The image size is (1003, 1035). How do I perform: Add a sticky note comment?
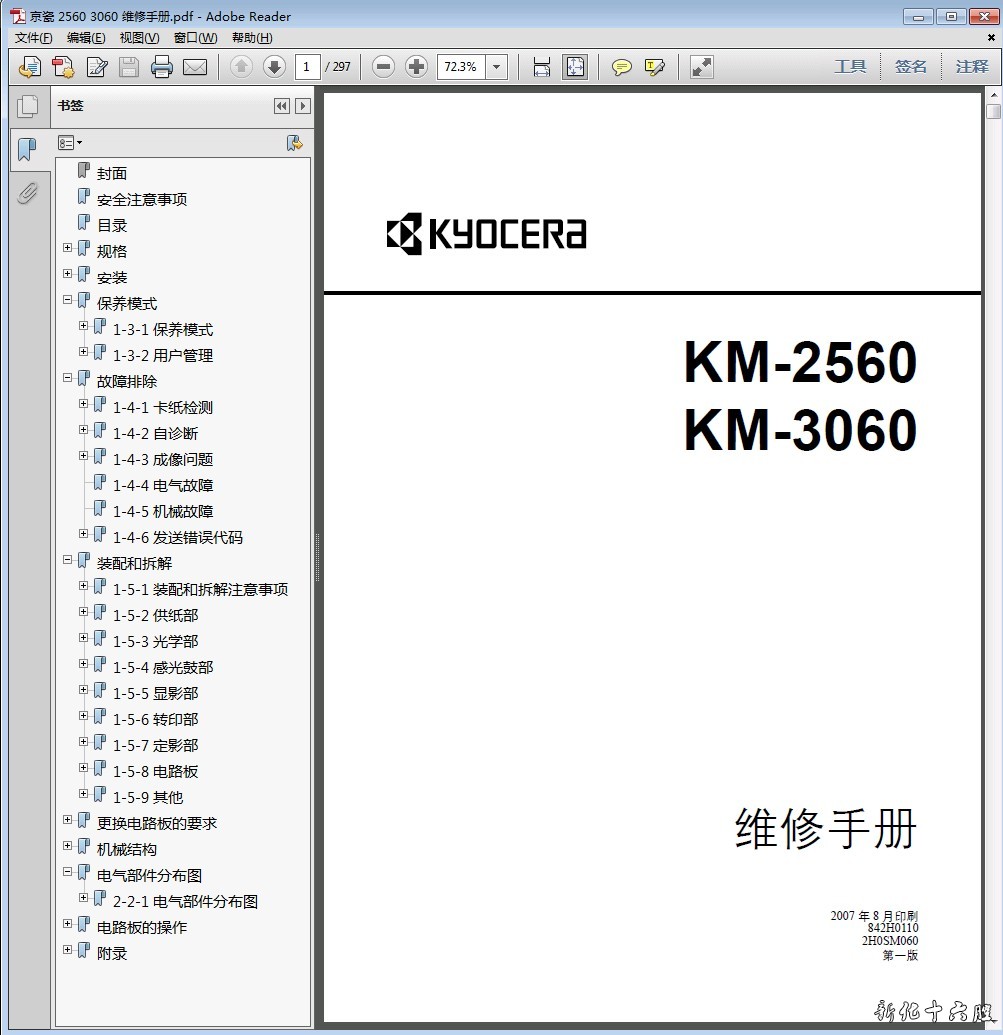click(622, 67)
